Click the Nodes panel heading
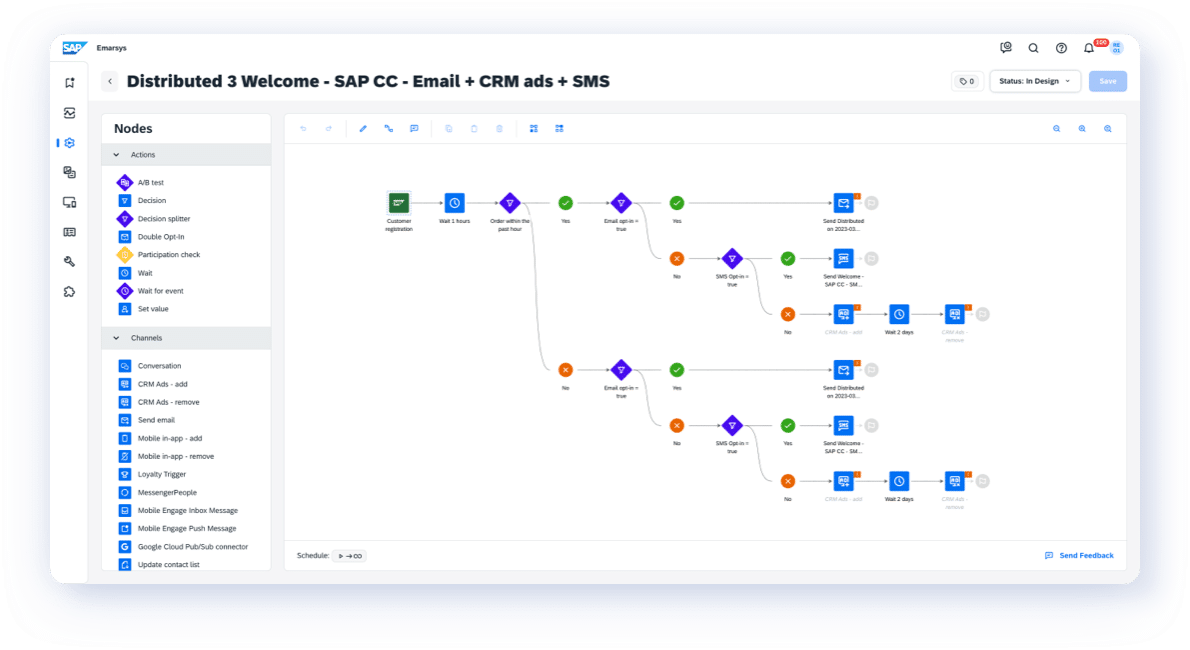1190x650 pixels. click(x=133, y=129)
